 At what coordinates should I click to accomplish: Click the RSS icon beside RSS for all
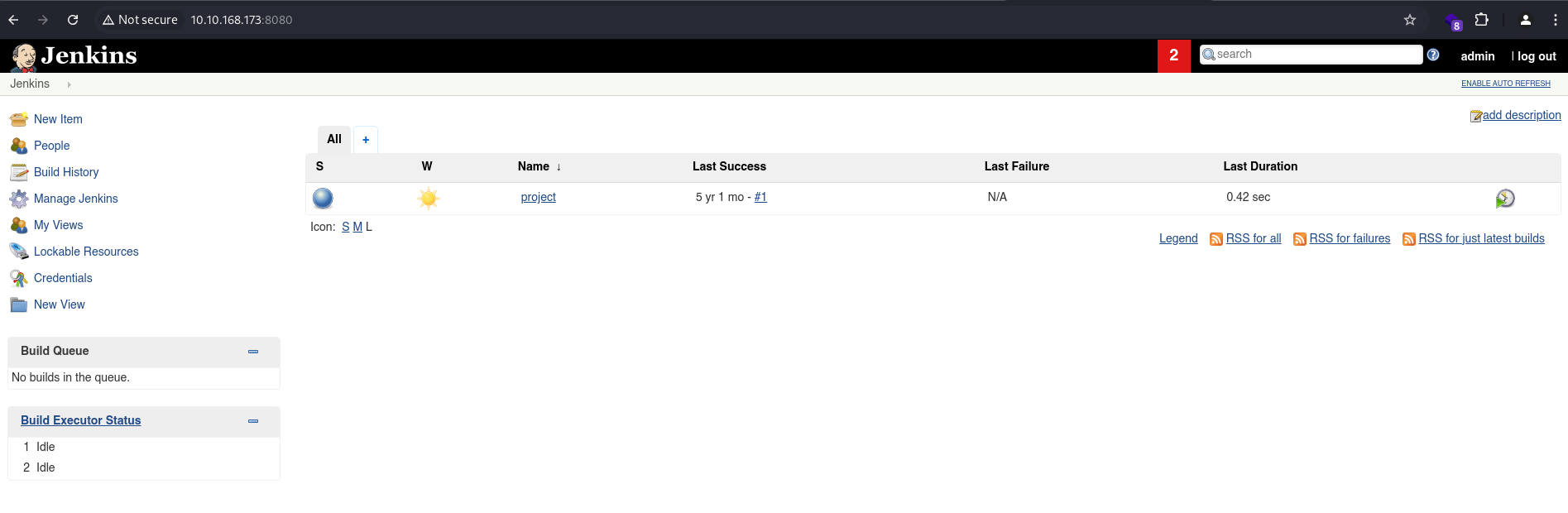1216,239
